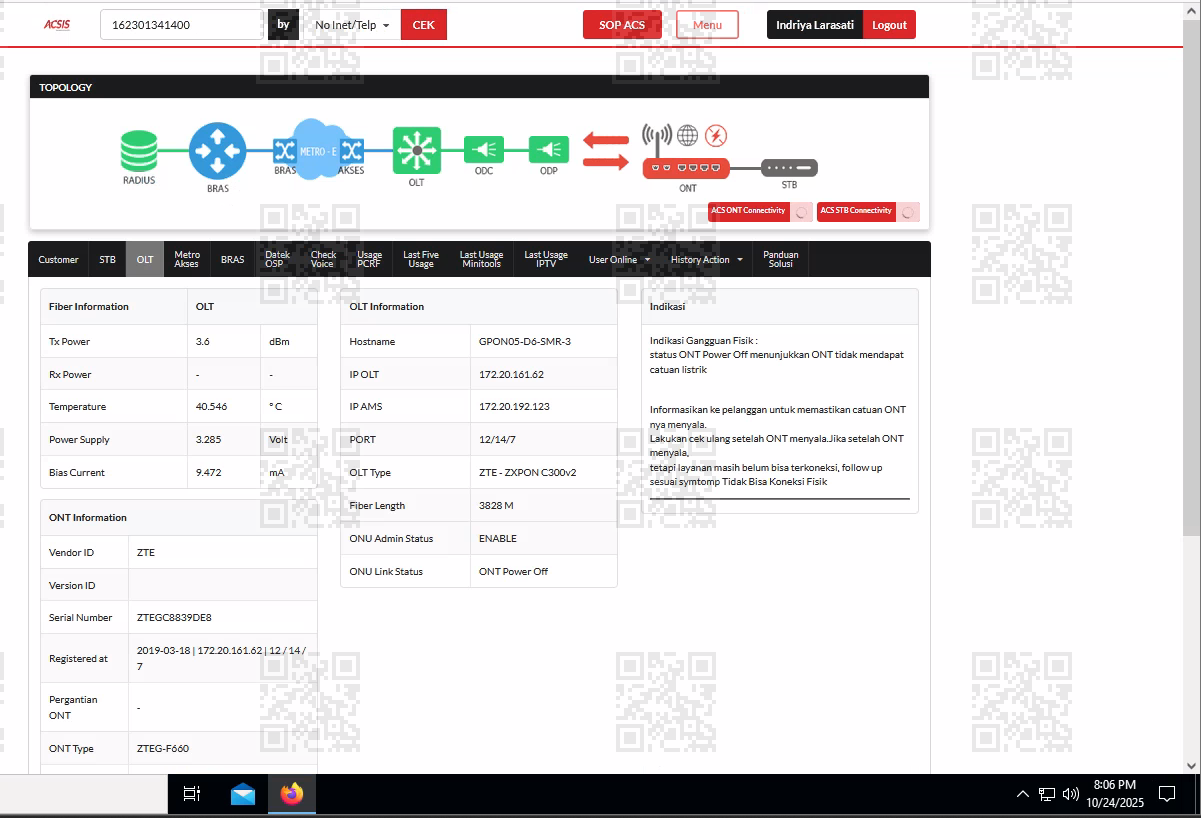
Task: Click Bias Current value 9.472
Action: click(x=208, y=473)
